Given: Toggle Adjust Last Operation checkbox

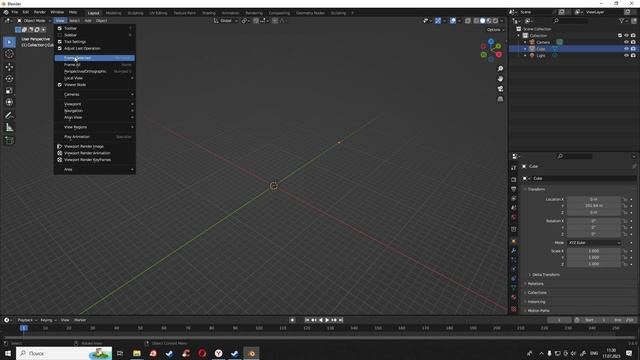Looking at the screenshot, I should (60, 48).
